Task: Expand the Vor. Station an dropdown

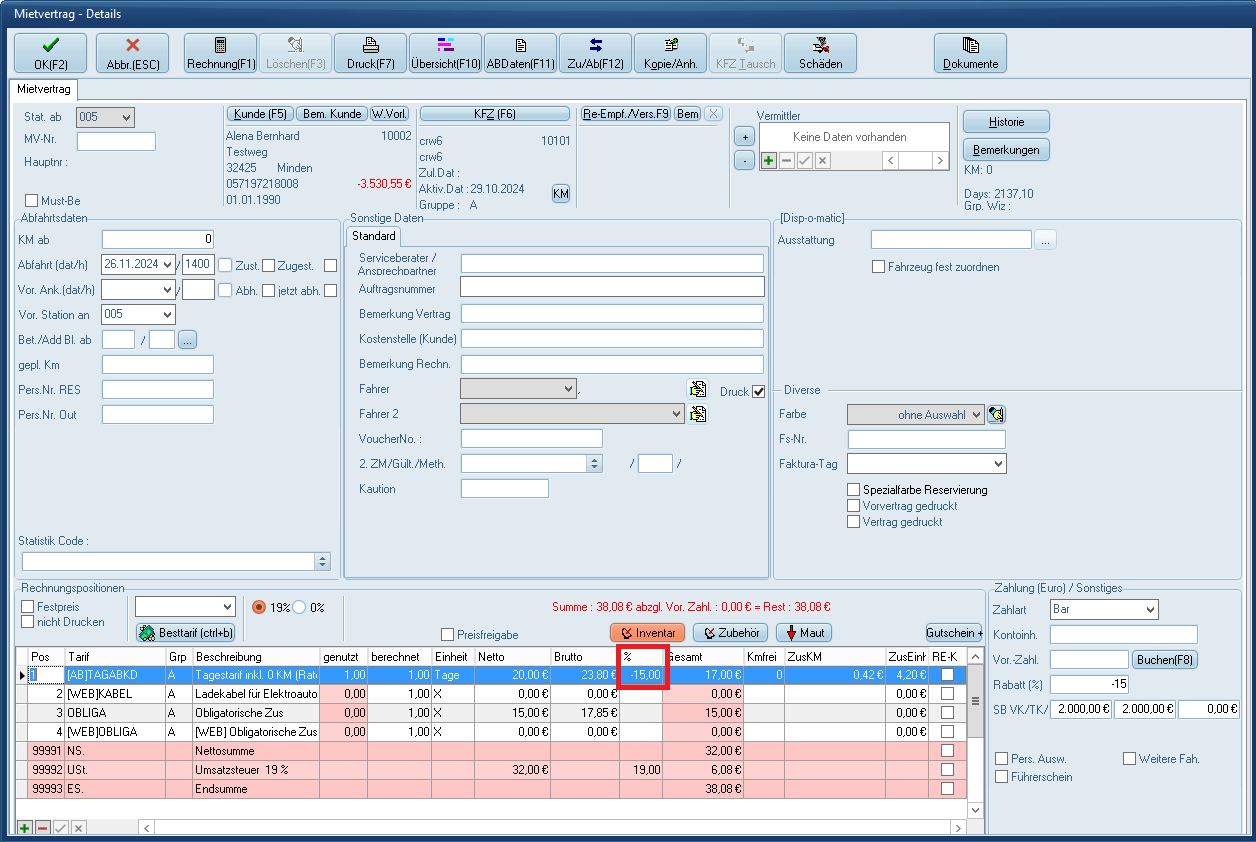Action: (165, 315)
